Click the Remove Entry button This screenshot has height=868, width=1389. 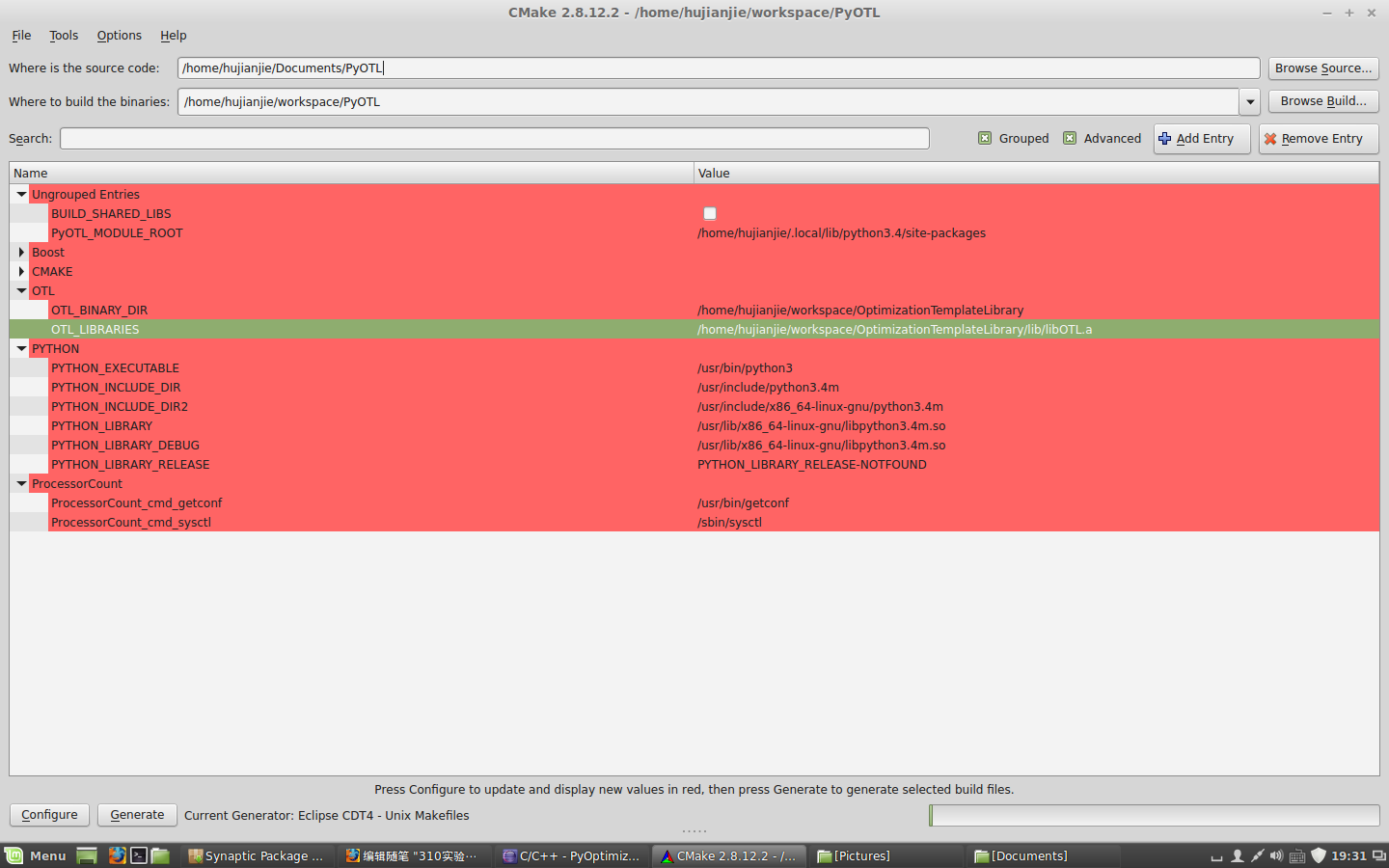[x=1319, y=139]
